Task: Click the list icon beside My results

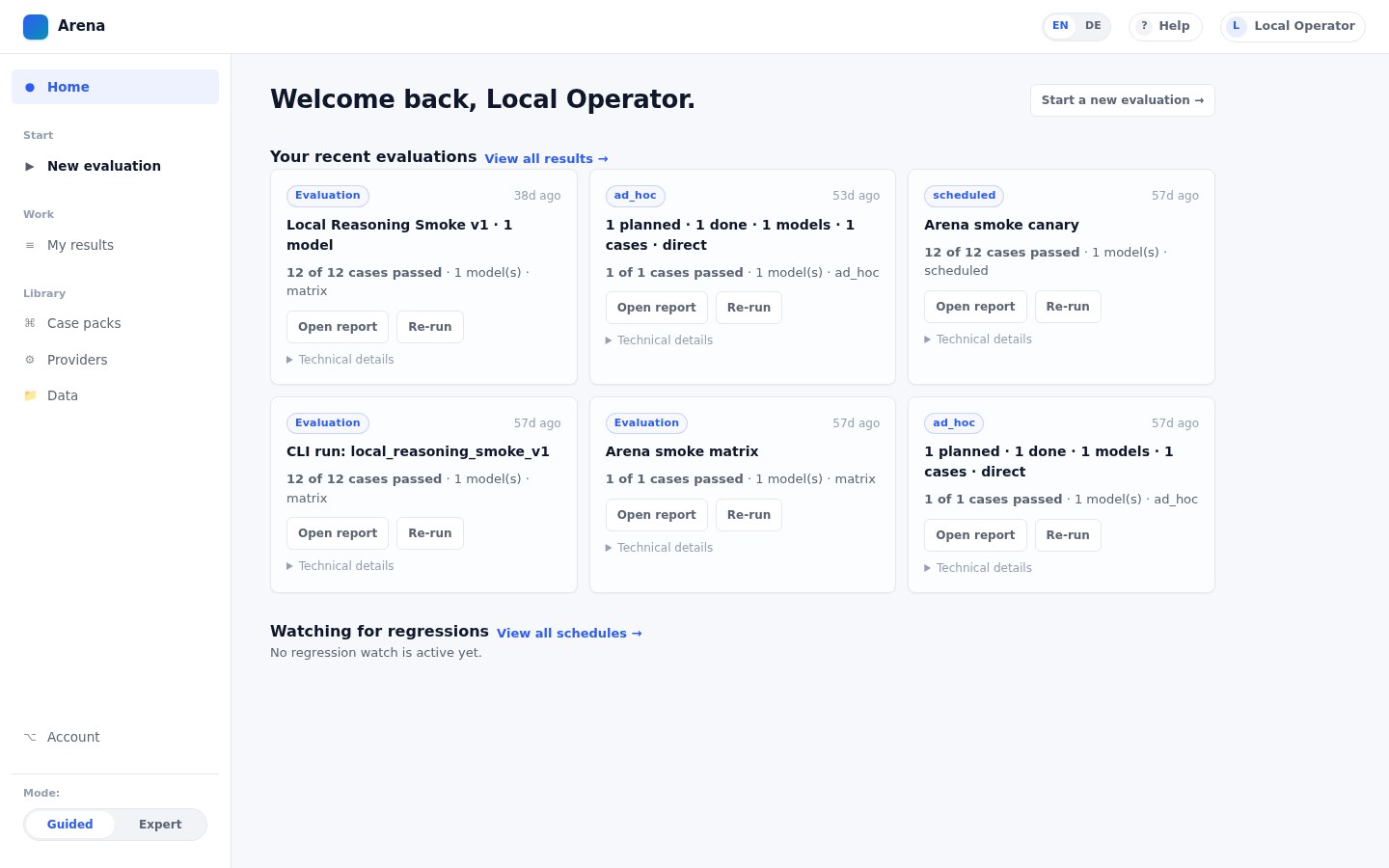Action: point(30,245)
